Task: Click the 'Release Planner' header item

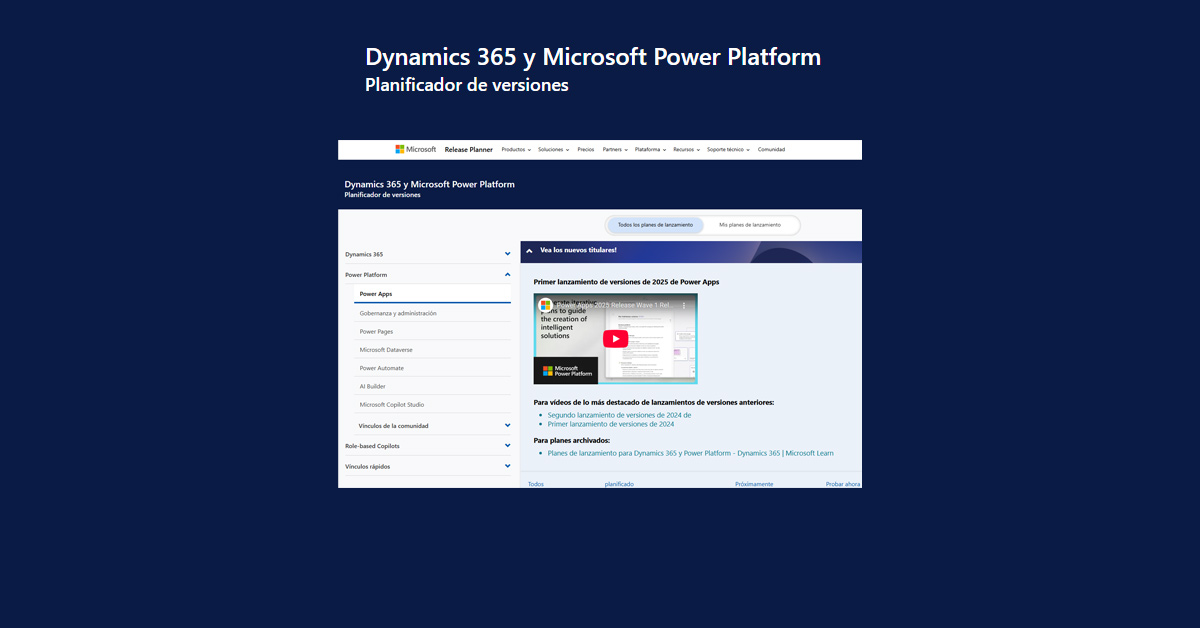Action: (468, 149)
